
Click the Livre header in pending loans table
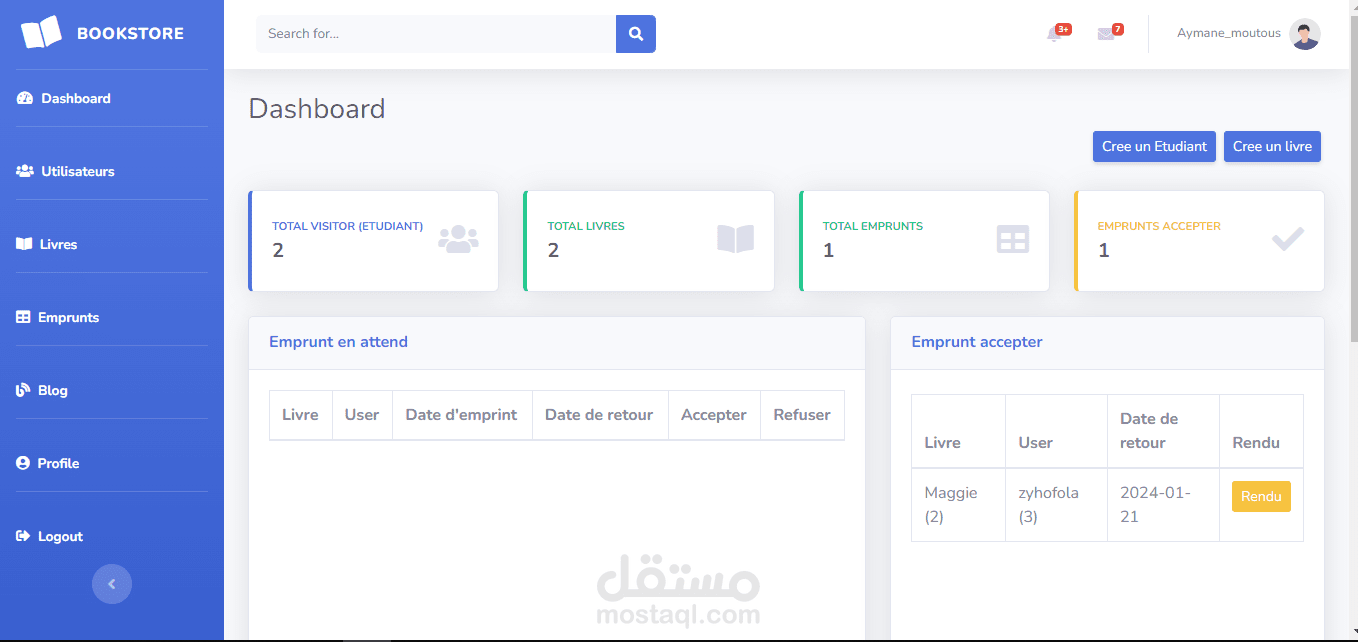[x=300, y=415]
